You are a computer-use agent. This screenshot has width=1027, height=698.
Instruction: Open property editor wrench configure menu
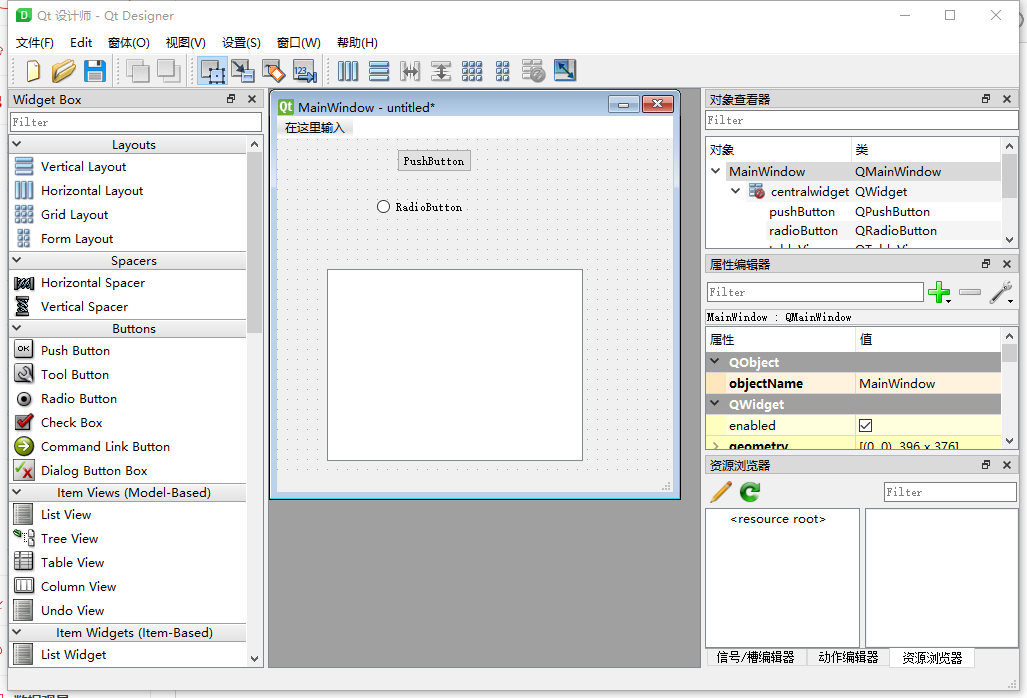[x=1001, y=292]
